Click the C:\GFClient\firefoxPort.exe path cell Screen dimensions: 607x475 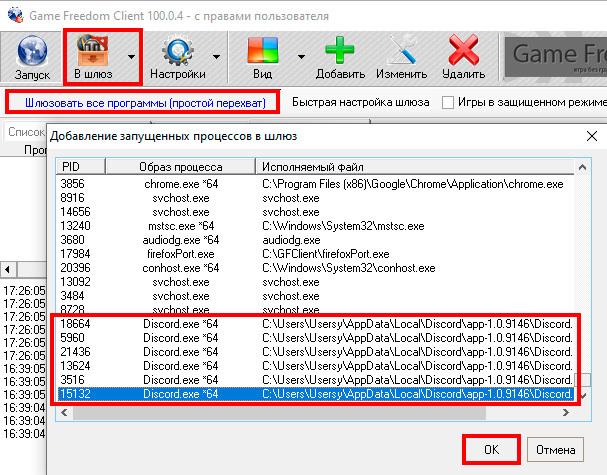tap(326, 254)
